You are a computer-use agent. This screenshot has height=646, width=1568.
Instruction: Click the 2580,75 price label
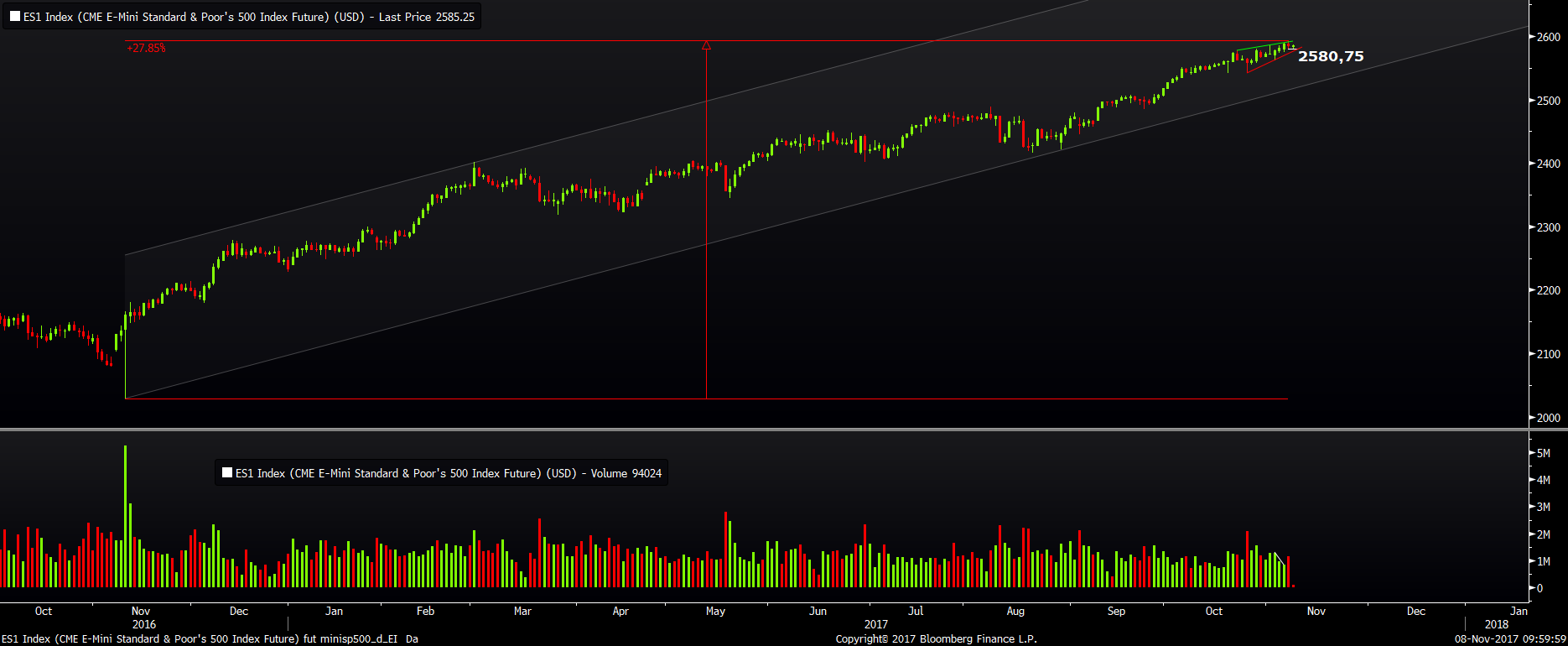(1331, 56)
